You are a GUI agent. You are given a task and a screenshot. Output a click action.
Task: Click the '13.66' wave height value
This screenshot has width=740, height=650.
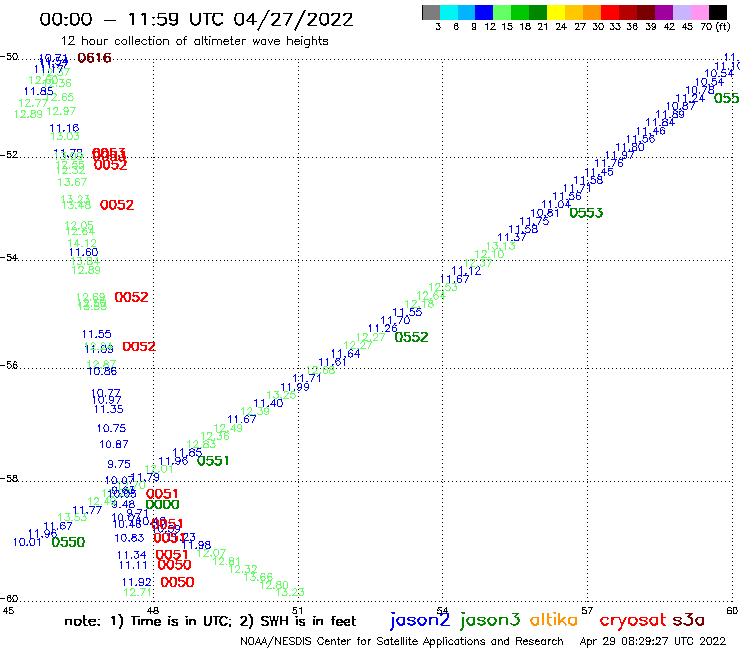258,576
